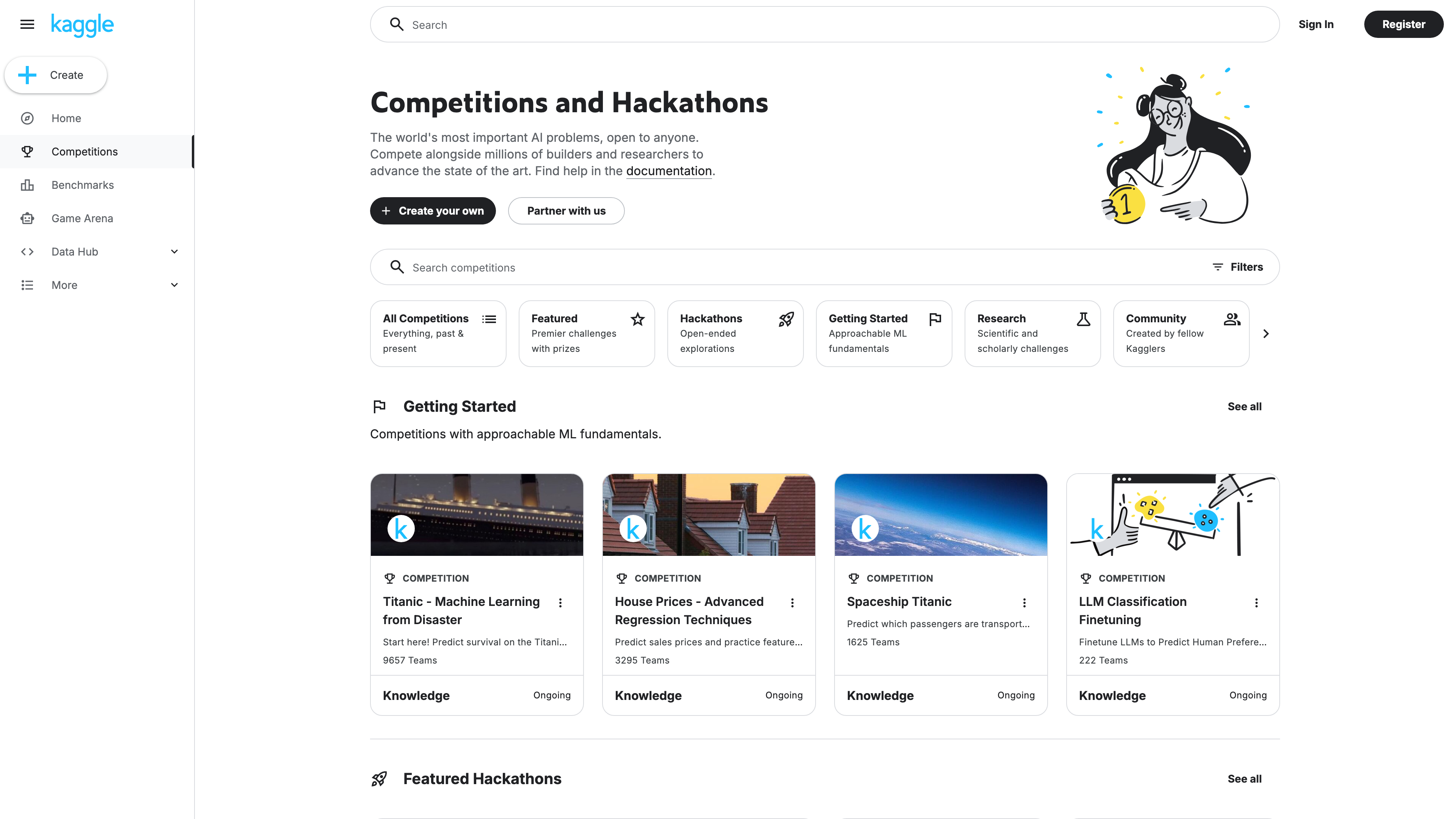Click Create your own button

point(433,211)
